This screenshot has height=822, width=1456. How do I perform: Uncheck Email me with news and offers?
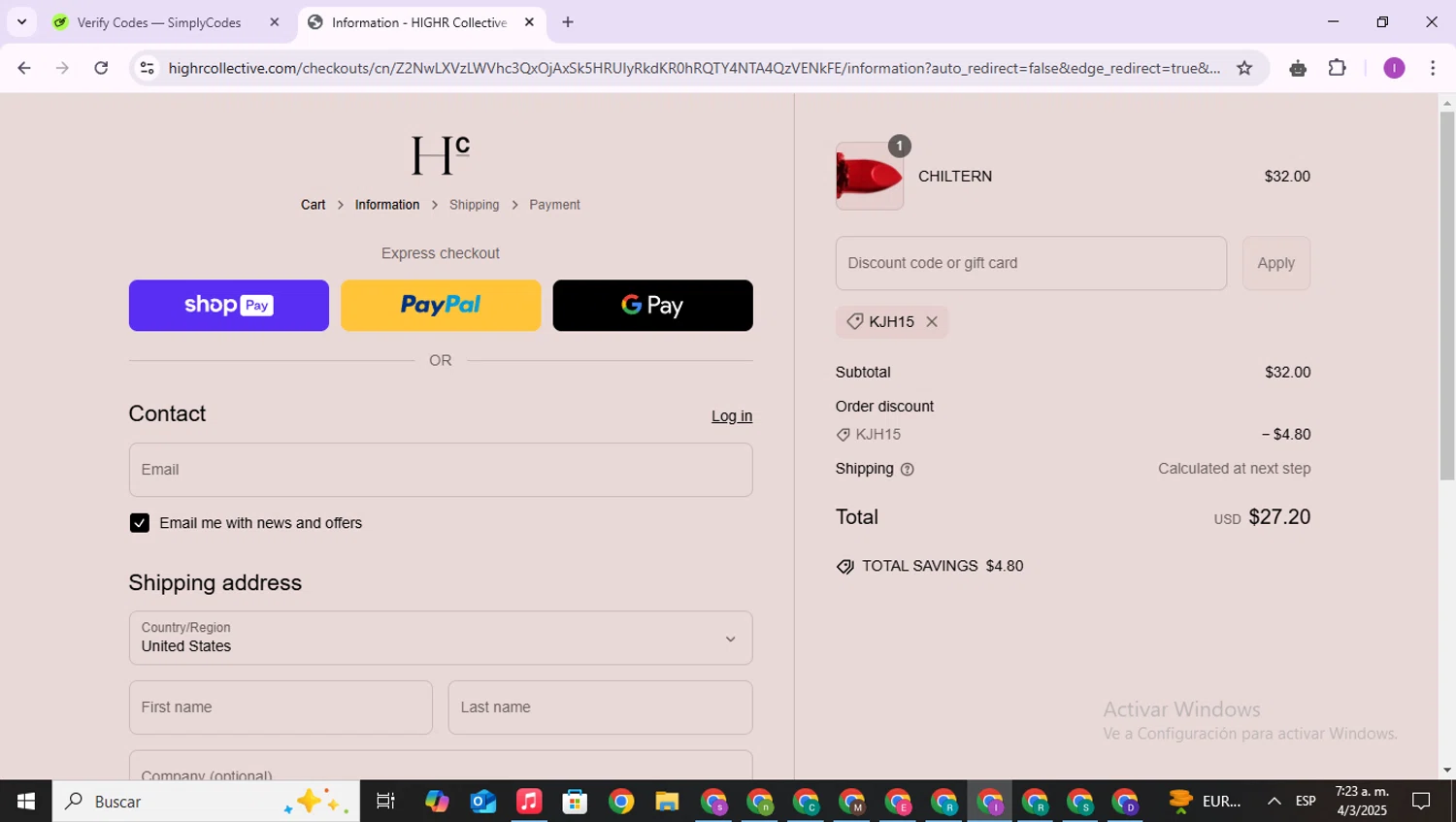140,523
